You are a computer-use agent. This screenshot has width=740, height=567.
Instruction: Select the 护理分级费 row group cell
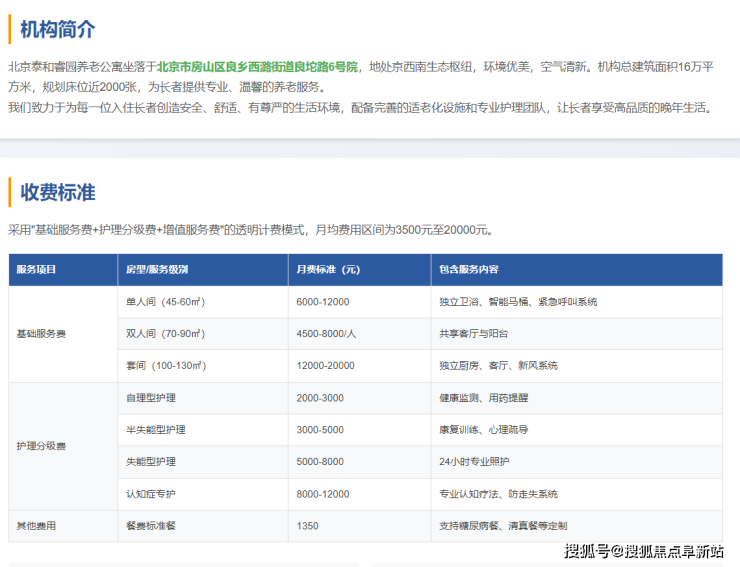pos(41,446)
